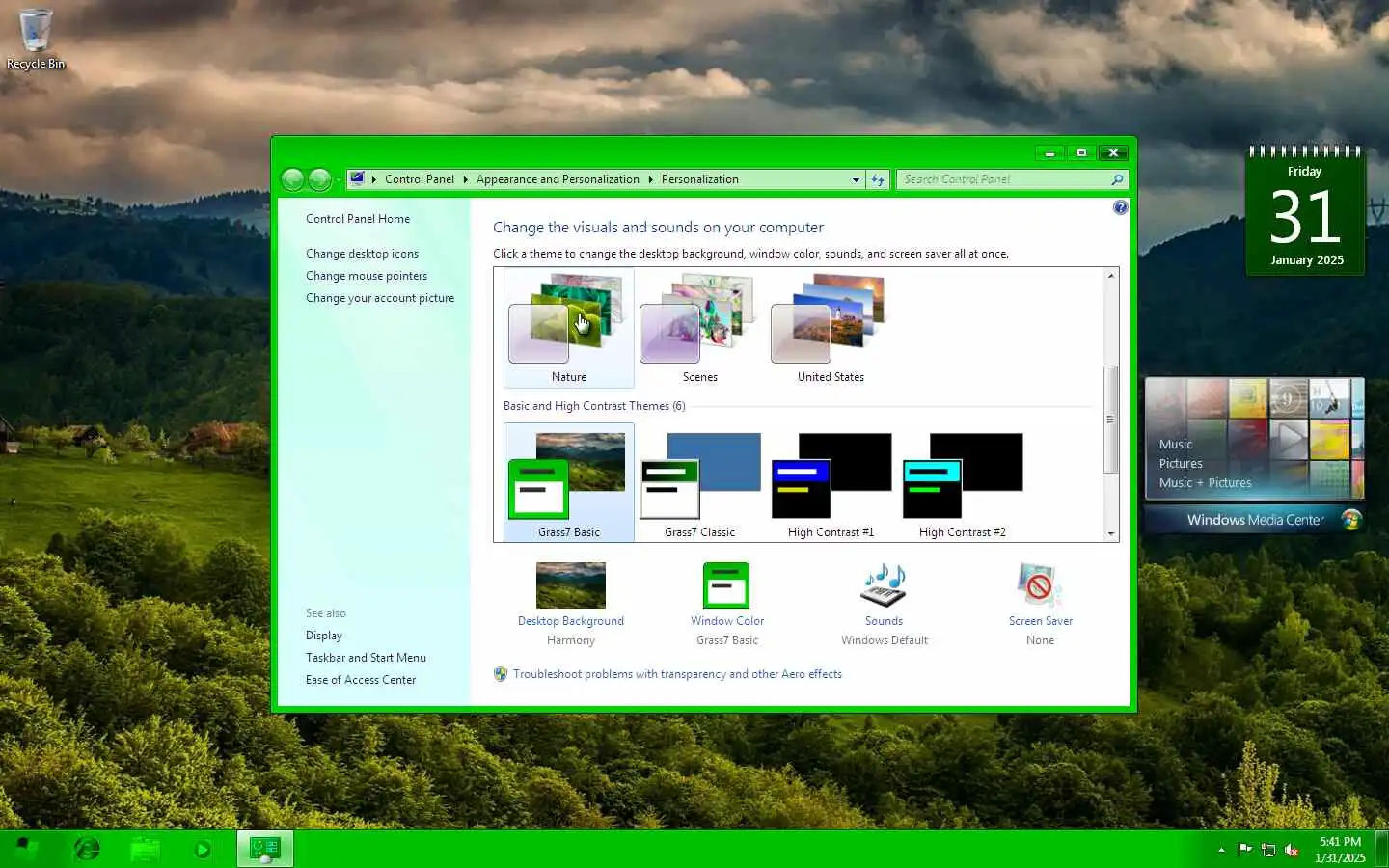Open recent pages dropdown next to Forward
The width and height of the screenshot is (1389, 868).
[339, 180]
